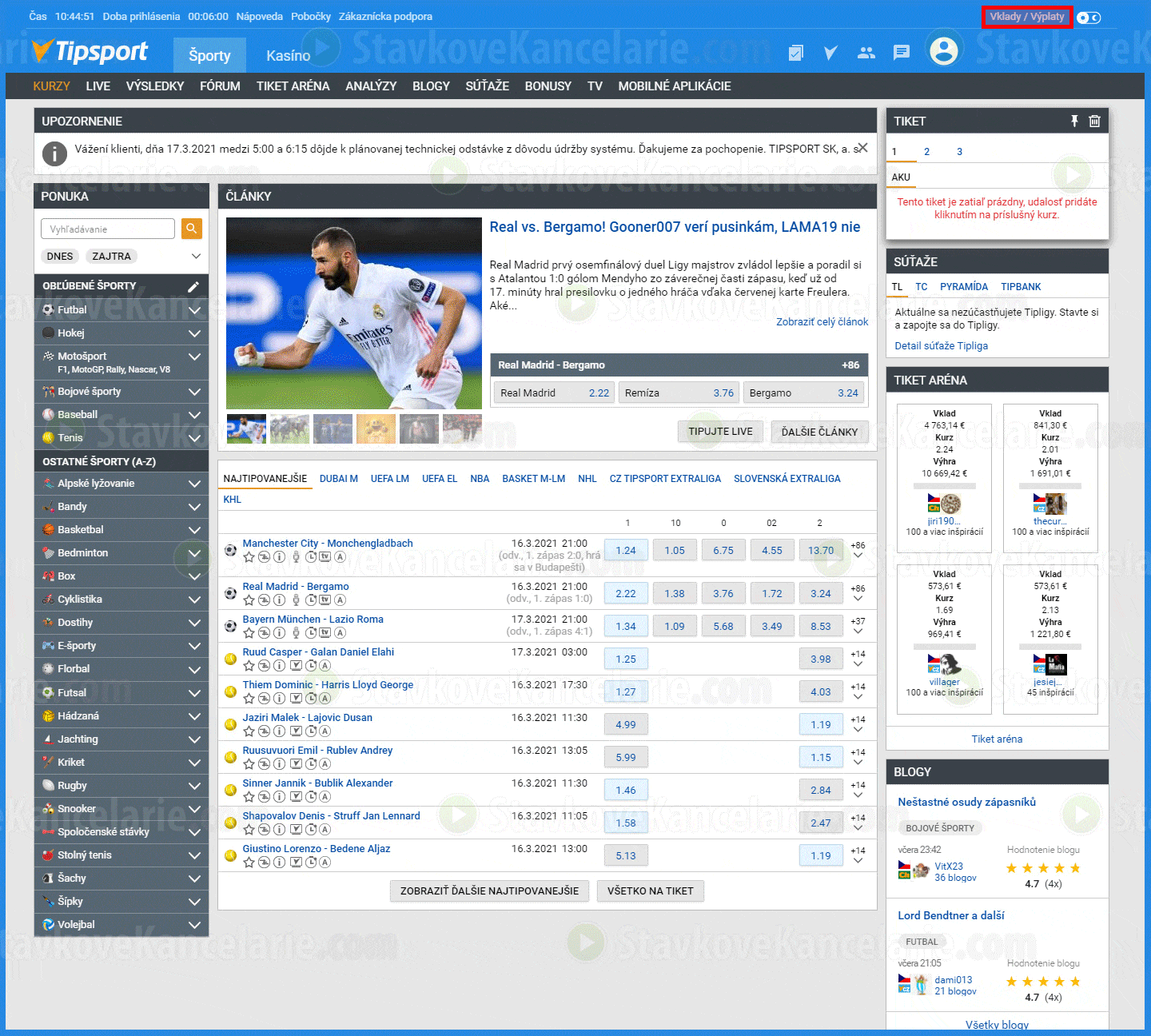The height and width of the screenshot is (1036, 1151).
Task: Select the UEFA LM tab
Action: click(x=390, y=479)
